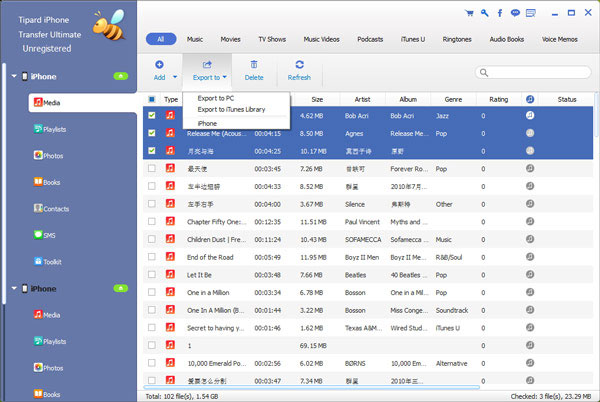
Task: Click the sidebar vertical scrollbar
Action: click(x=4, y=184)
